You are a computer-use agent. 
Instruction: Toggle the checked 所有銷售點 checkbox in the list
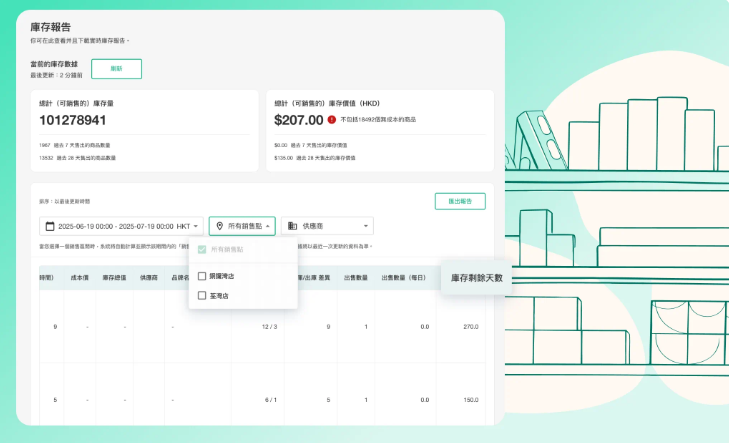[x=202, y=250]
